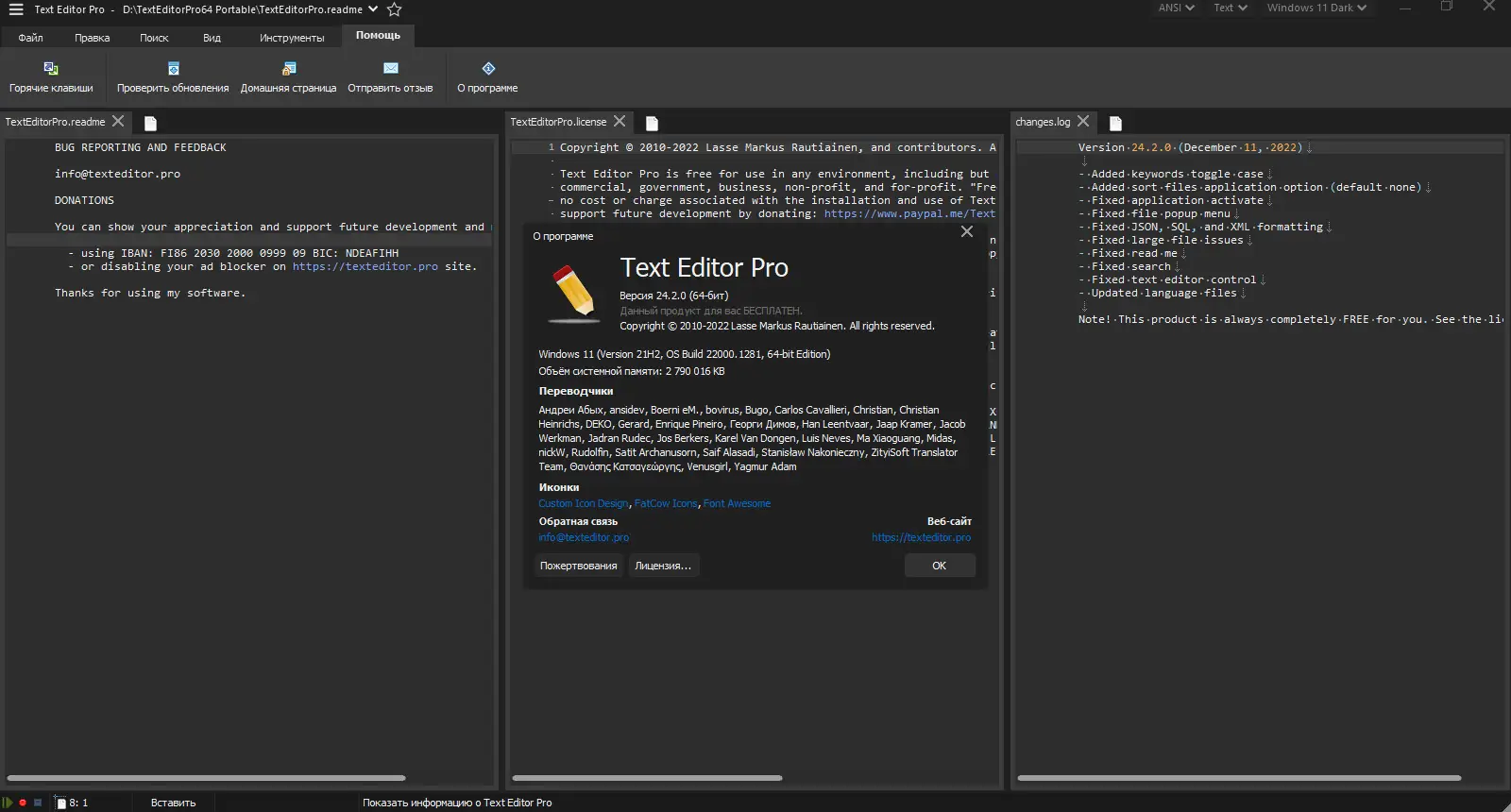The width and height of the screenshot is (1511, 812).
Task: Run Проверить обновления update check
Action: tap(173, 77)
